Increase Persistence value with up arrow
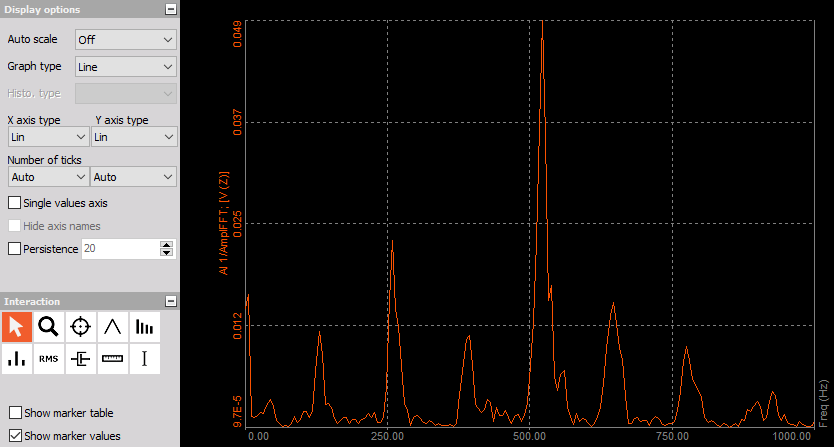Viewport: 834px width, 447px height. tap(167, 245)
